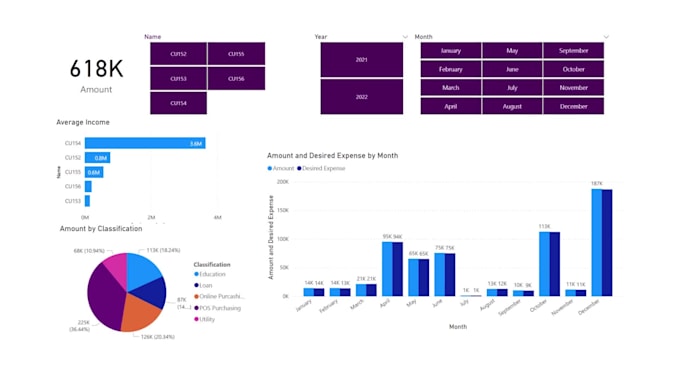Click the CU152 average income bar

tap(98, 157)
